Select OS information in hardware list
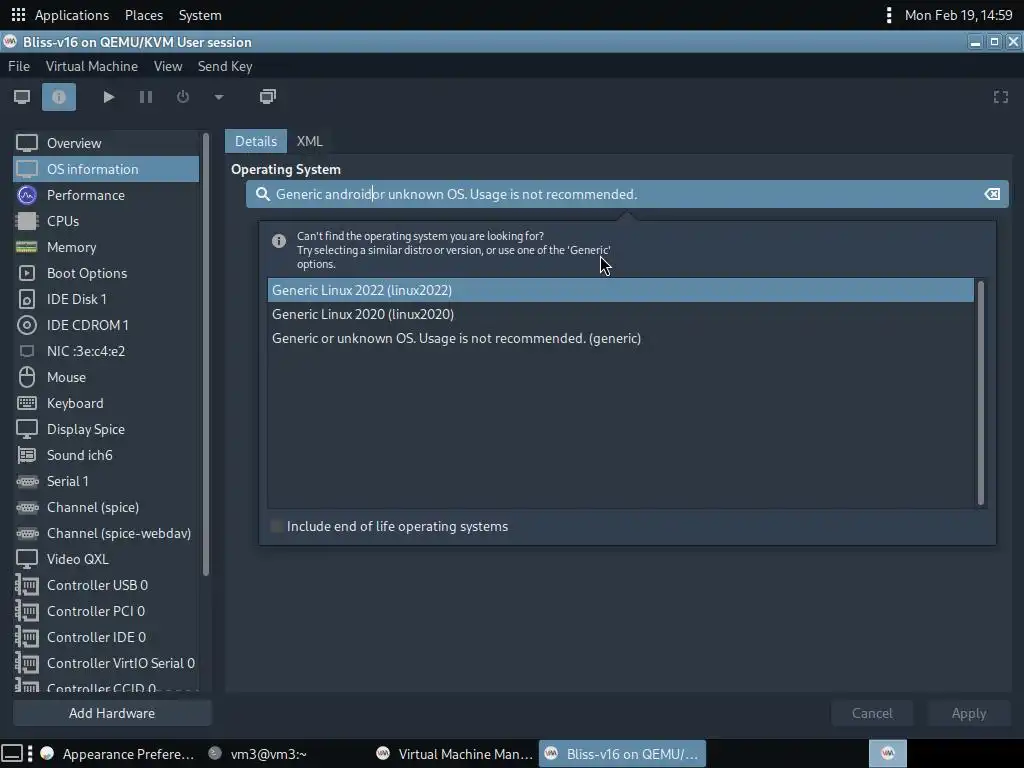The image size is (1024, 768). coord(106,169)
